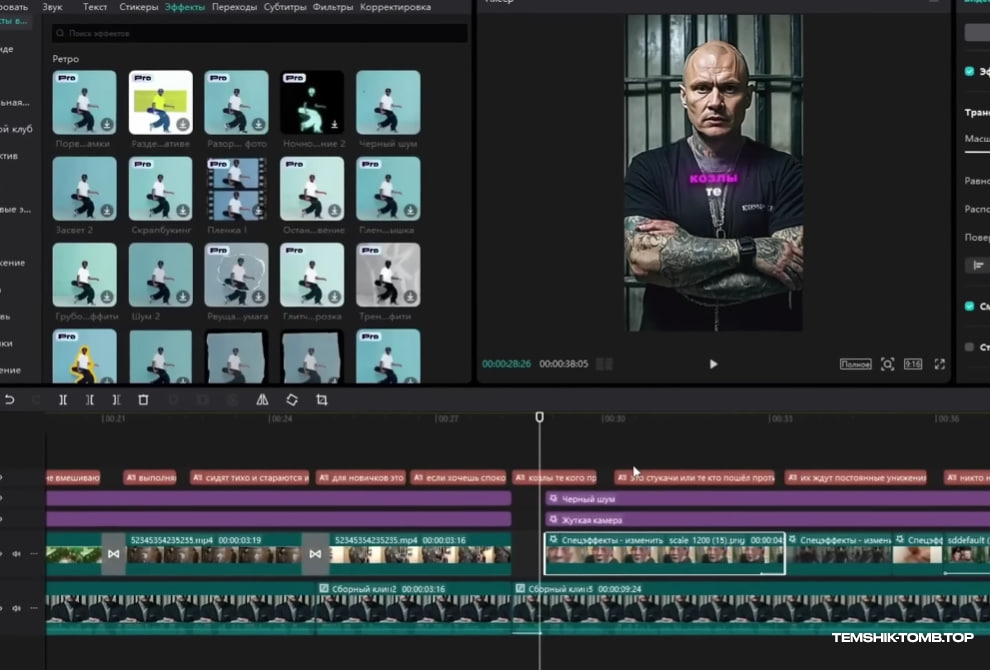Select the Сборный клип5 00:00:09:24 clip
Image resolution: width=990 pixels, height=670 pixels.
pyautogui.click(x=751, y=607)
